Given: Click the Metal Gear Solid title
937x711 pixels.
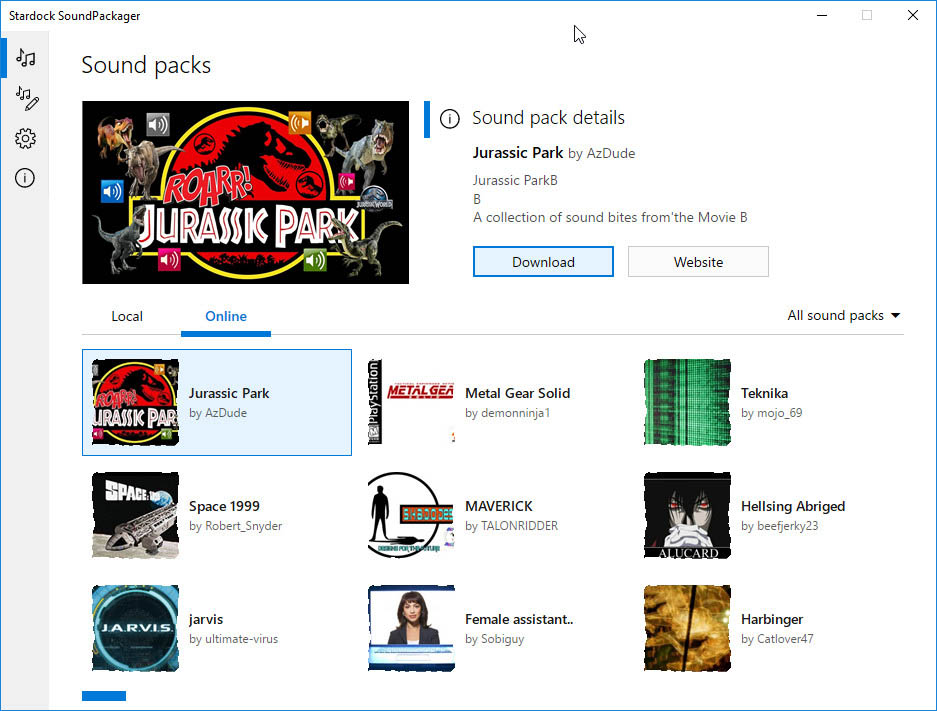Looking at the screenshot, I should coord(518,393).
